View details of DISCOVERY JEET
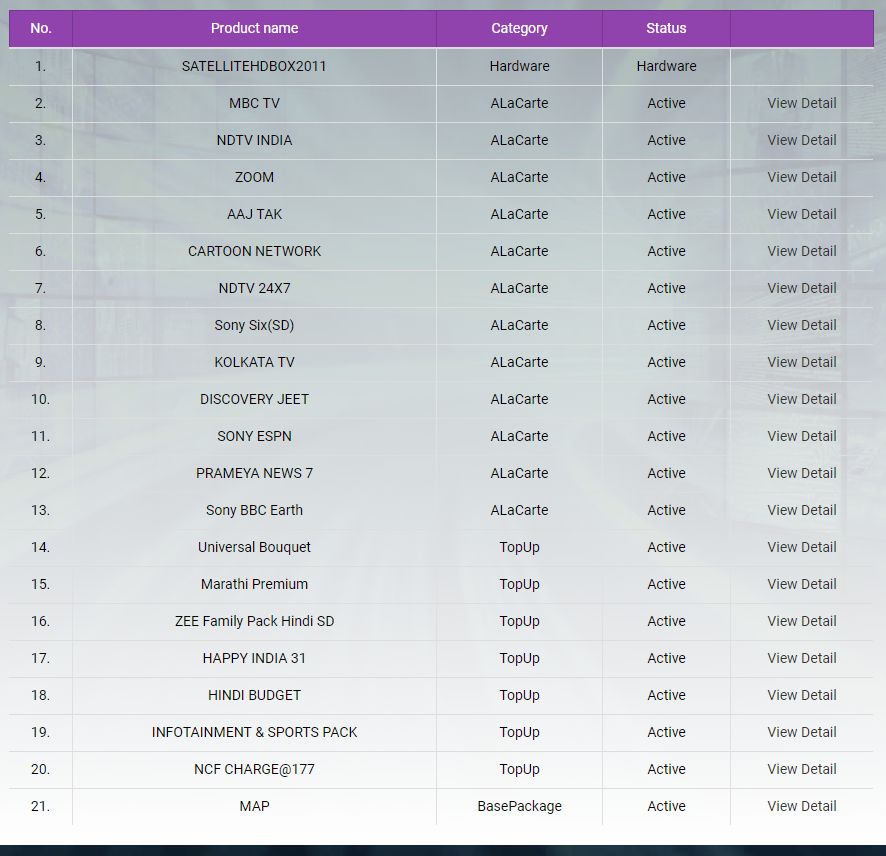886x856 pixels. coord(801,399)
